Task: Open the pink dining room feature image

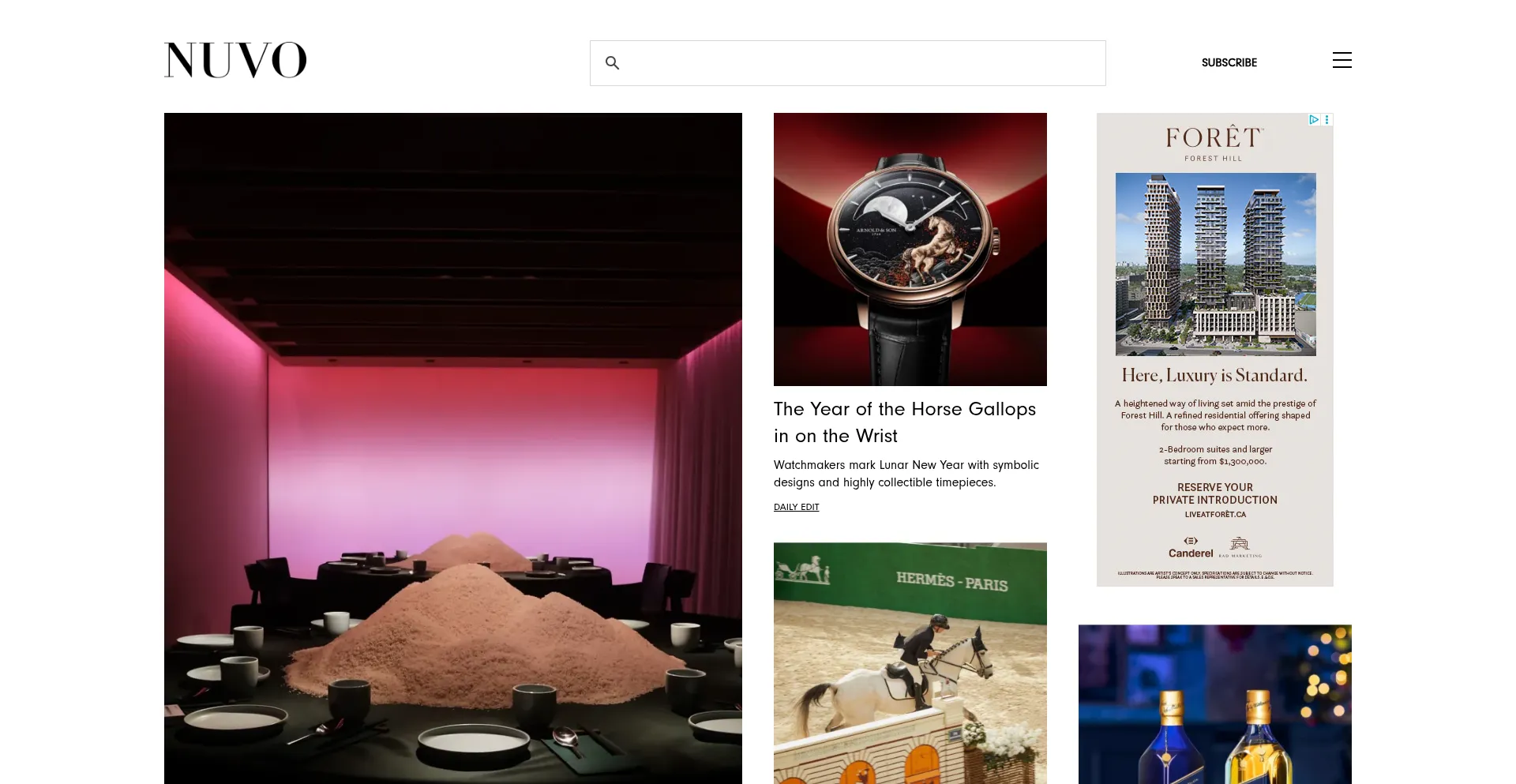Action: (x=453, y=448)
